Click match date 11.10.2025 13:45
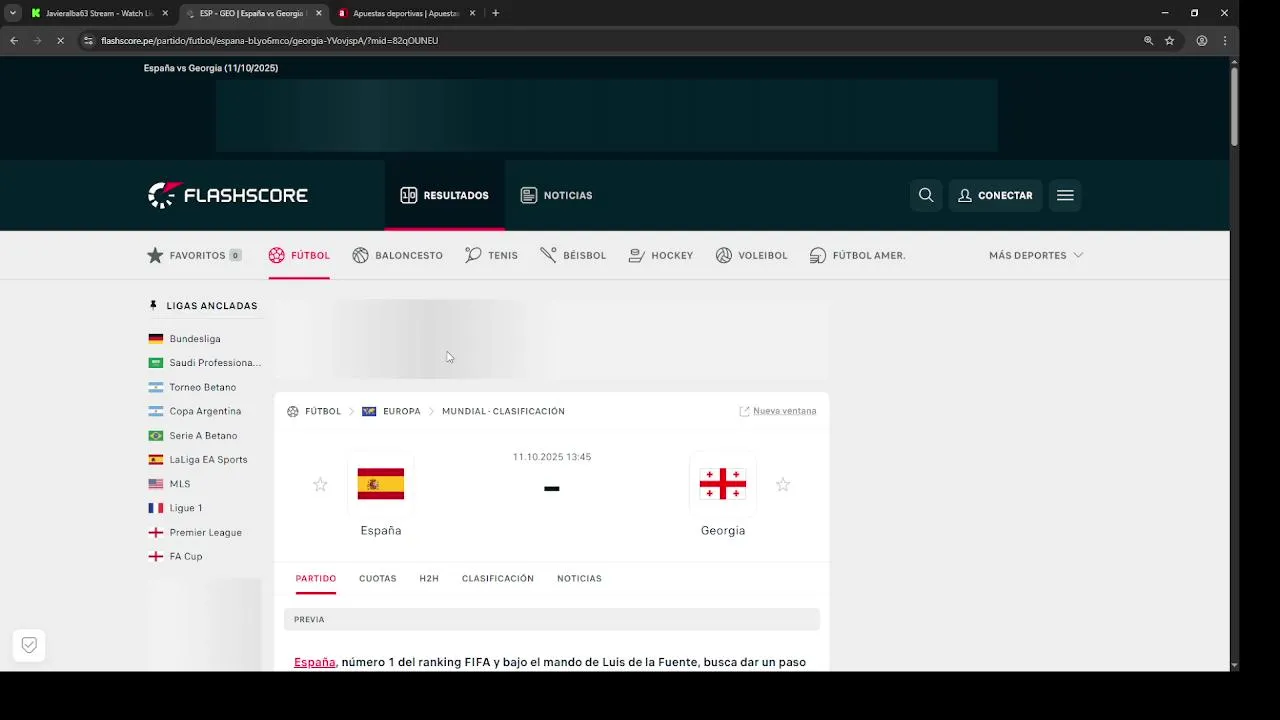1280x720 pixels. tap(552, 457)
